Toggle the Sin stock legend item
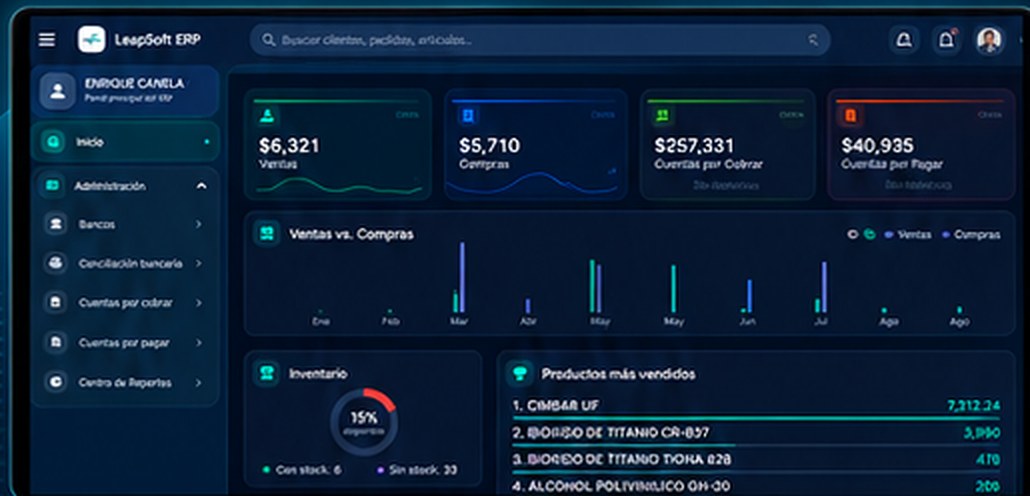The image size is (1030, 496). (417, 470)
